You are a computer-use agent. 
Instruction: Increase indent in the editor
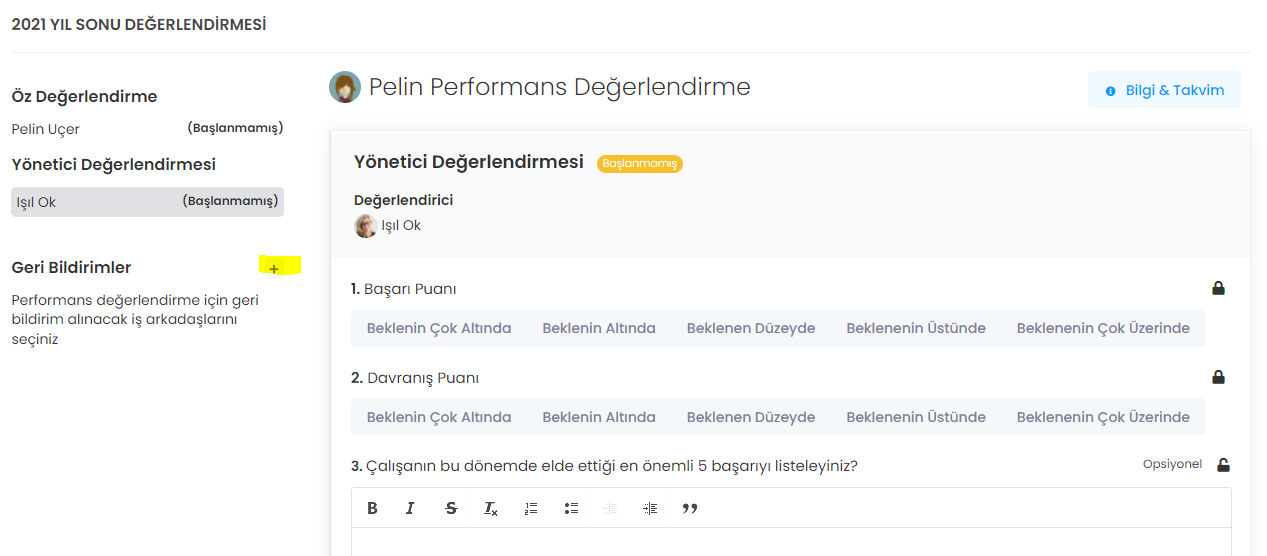(650, 508)
